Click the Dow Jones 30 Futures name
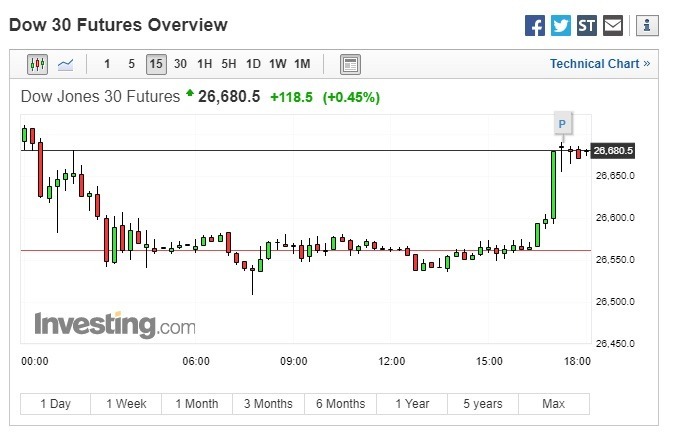The image size is (675, 442). click(100, 96)
